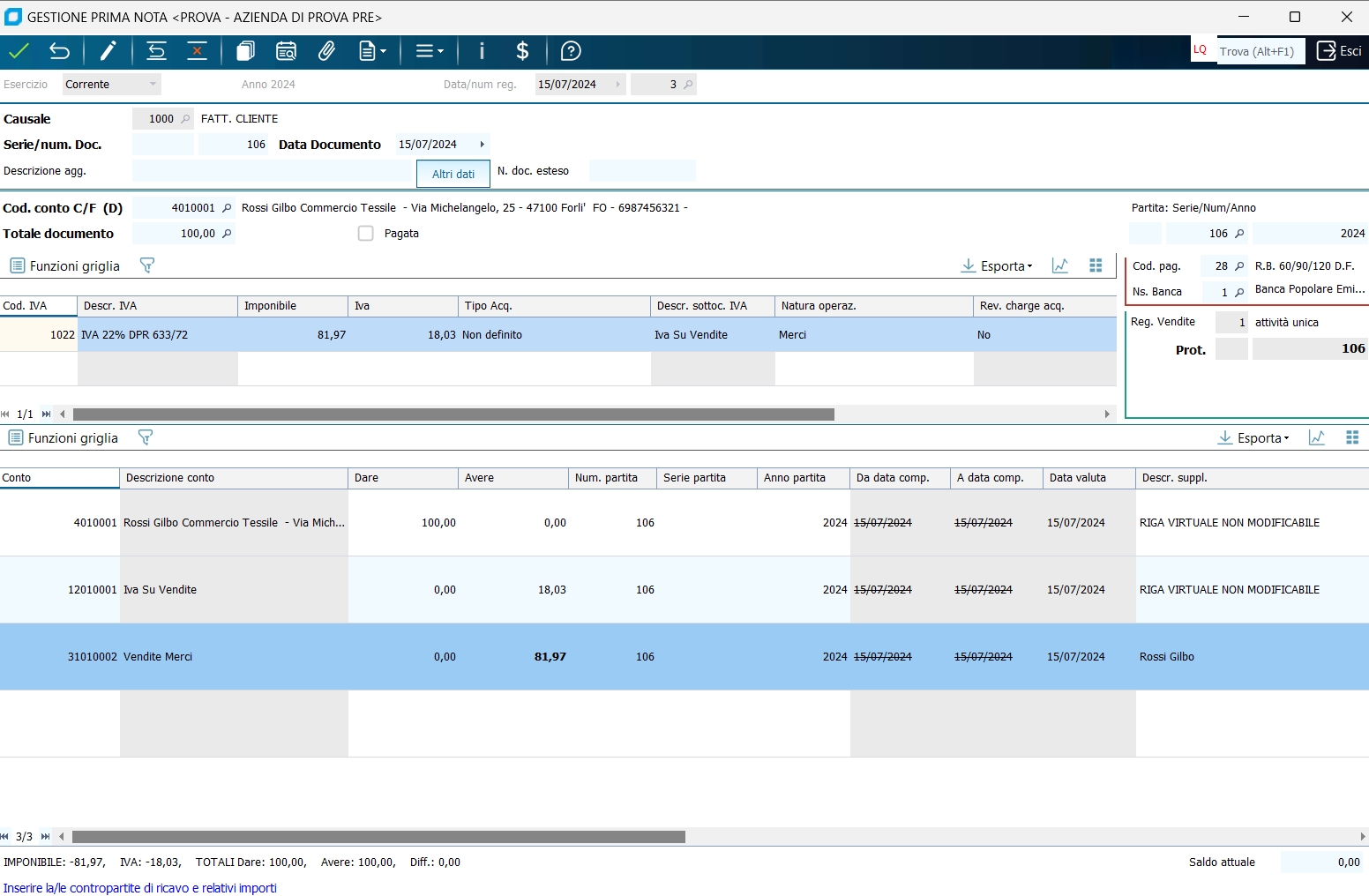Click the copy documents toolbar icon

click(245, 51)
